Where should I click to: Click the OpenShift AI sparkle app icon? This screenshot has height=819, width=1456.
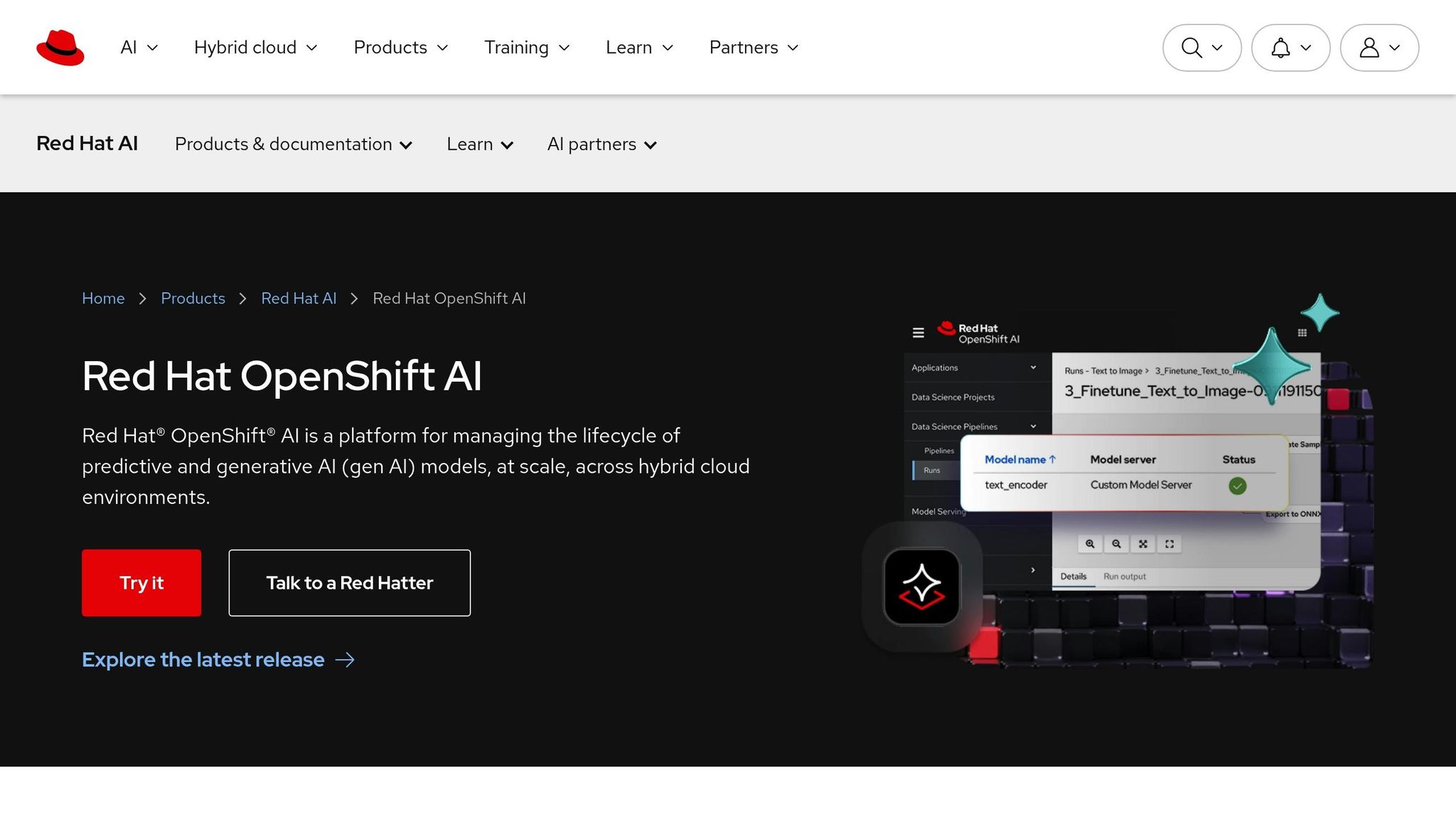[x=921, y=587]
